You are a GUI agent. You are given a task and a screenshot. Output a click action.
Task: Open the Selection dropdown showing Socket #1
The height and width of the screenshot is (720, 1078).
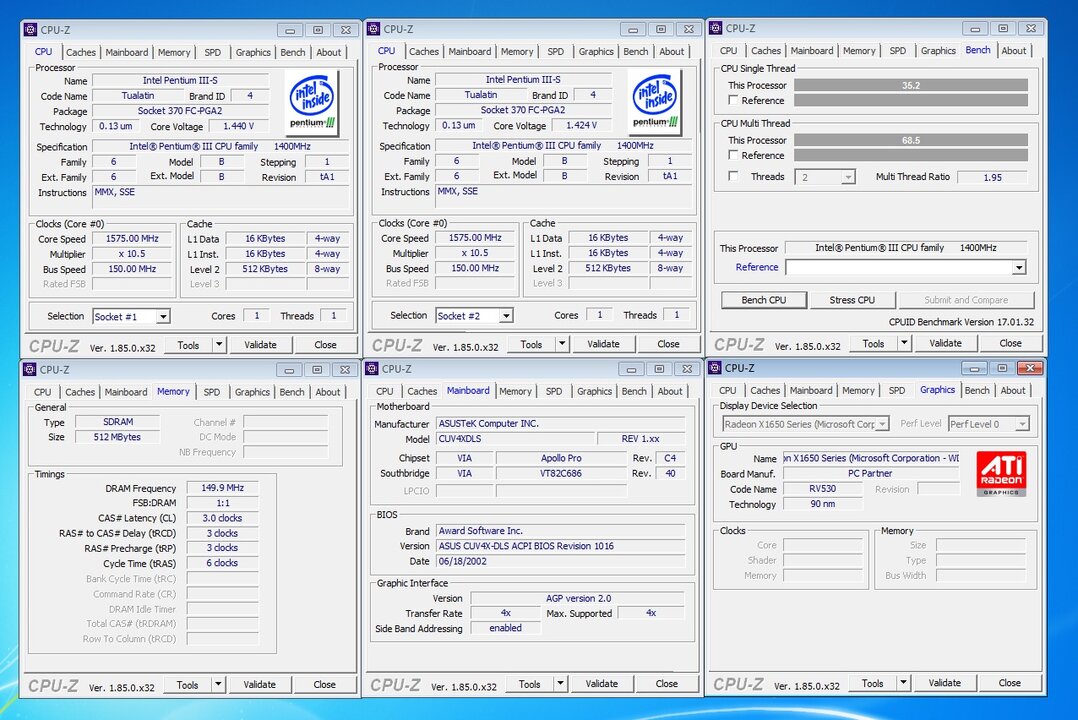[x=163, y=317]
